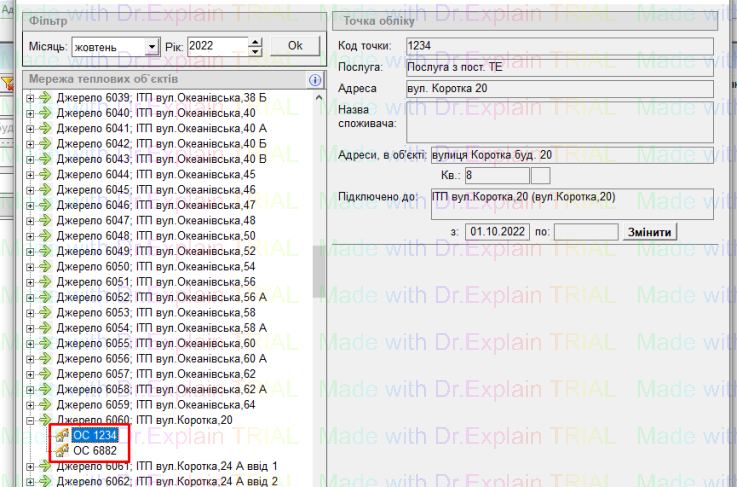Expand the Джерело 6057 tree node

click(31, 374)
